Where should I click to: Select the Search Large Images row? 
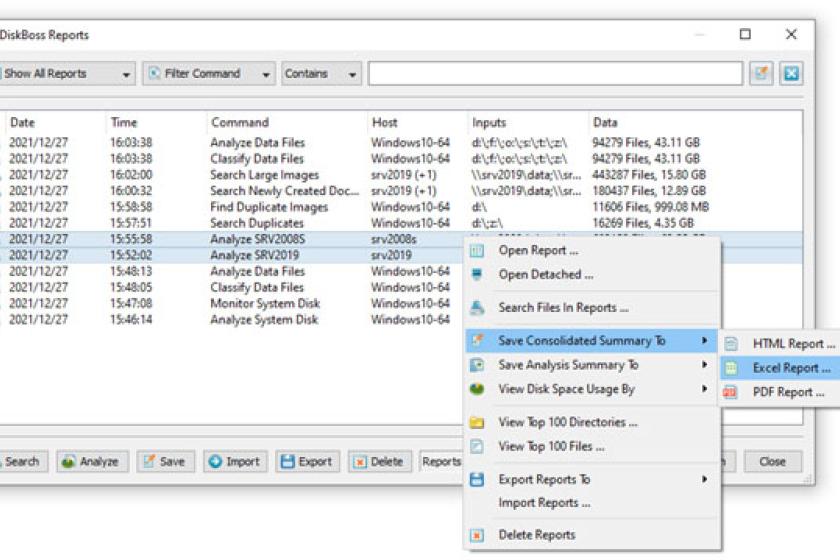click(x=401, y=175)
